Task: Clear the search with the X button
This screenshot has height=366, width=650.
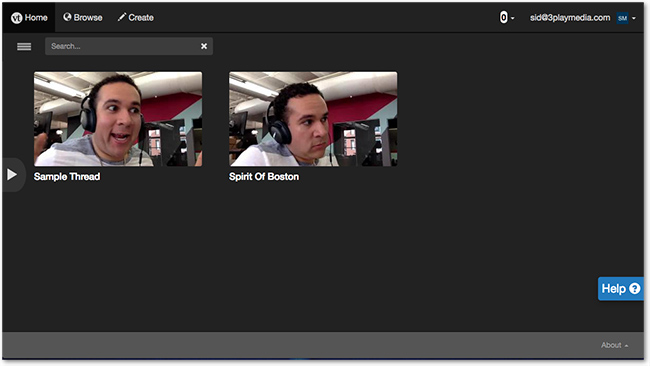Action: 204,46
